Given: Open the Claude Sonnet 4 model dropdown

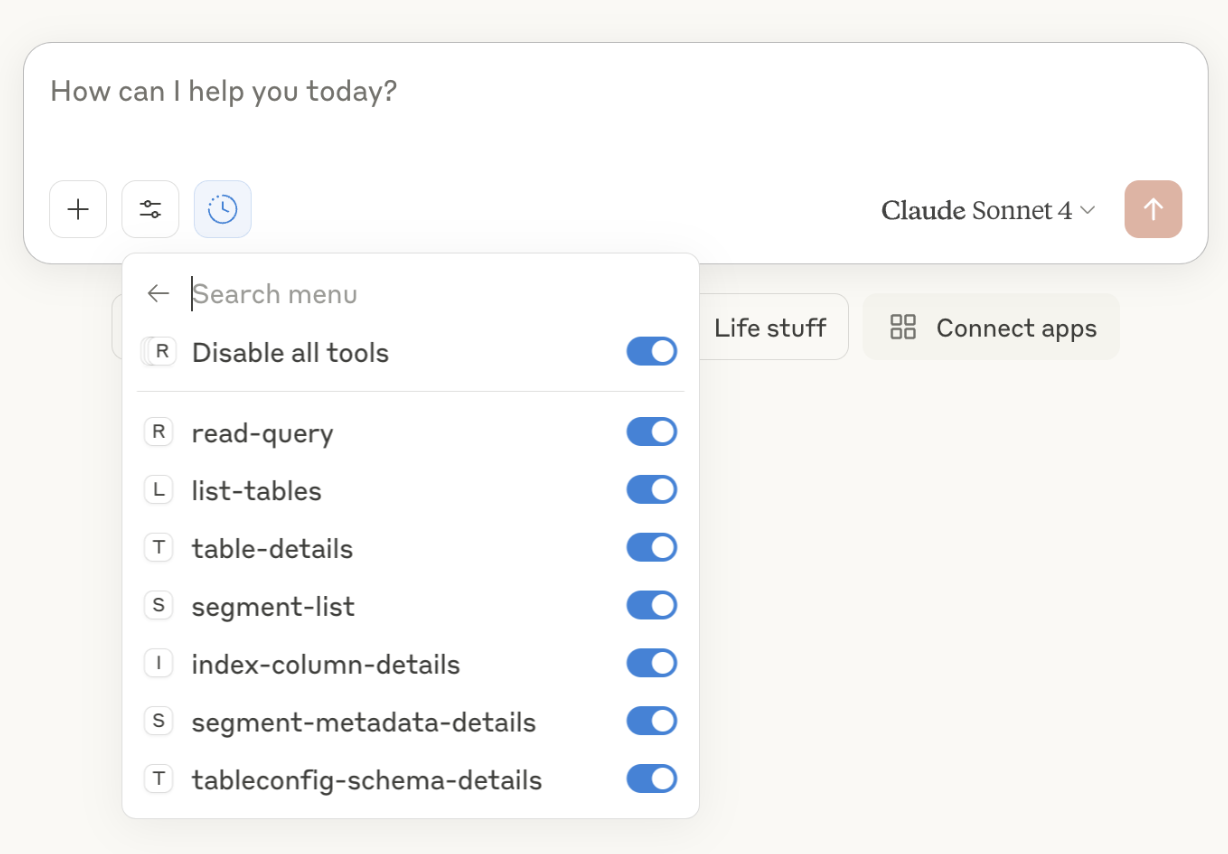Looking at the screenshot, I should pos(988,210).
